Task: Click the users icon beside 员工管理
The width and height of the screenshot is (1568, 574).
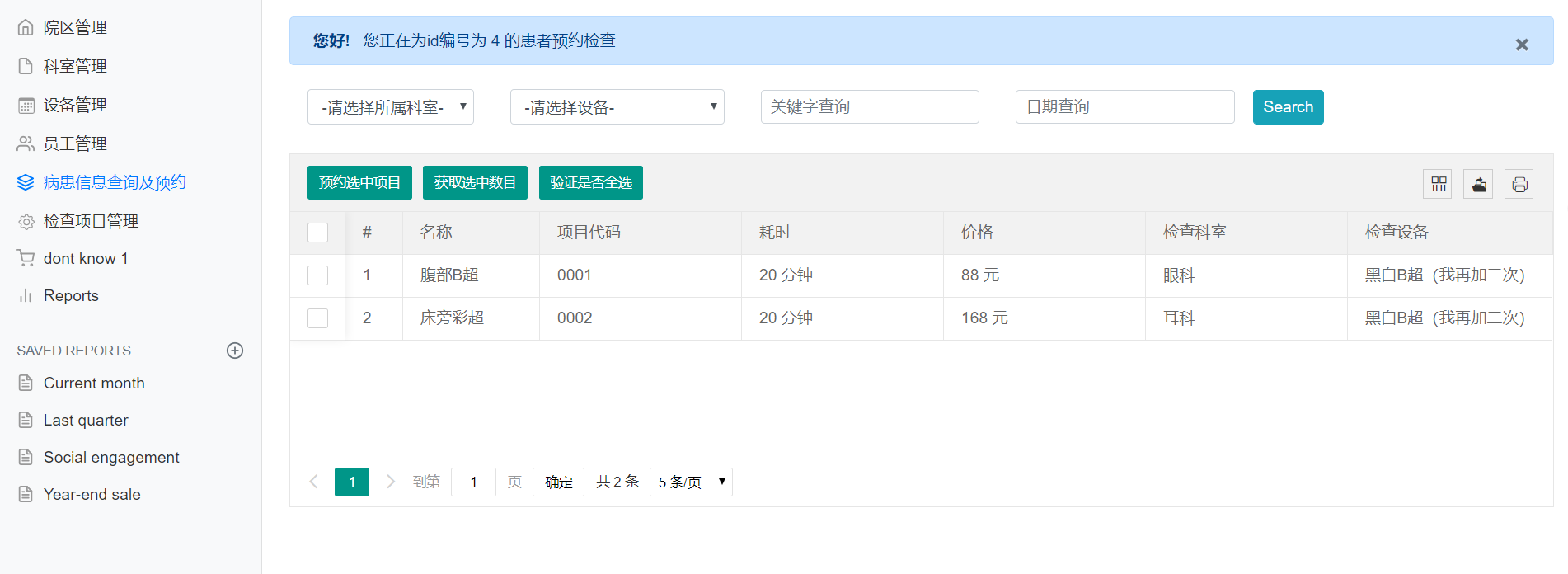Action: click(x=26, y=143)
